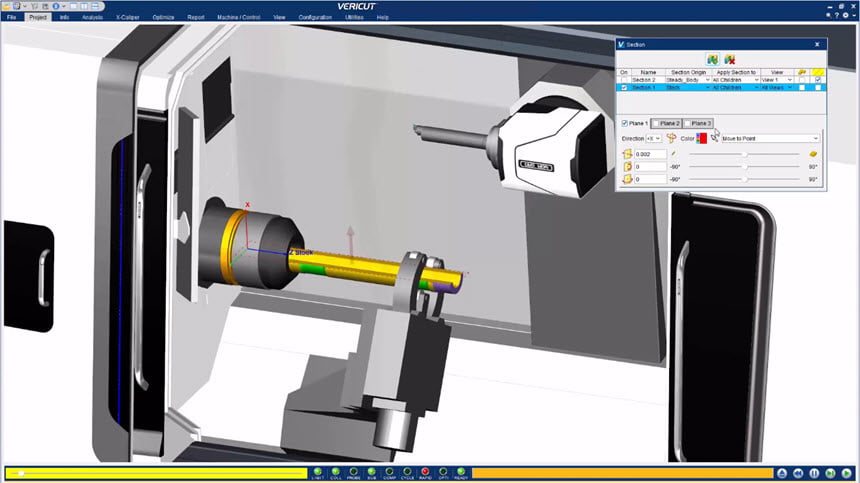The height and width of the screenshot is (483, 860).
Task: Open the Analysis menu
Action: pyautogui.click(x=92, y=17)
